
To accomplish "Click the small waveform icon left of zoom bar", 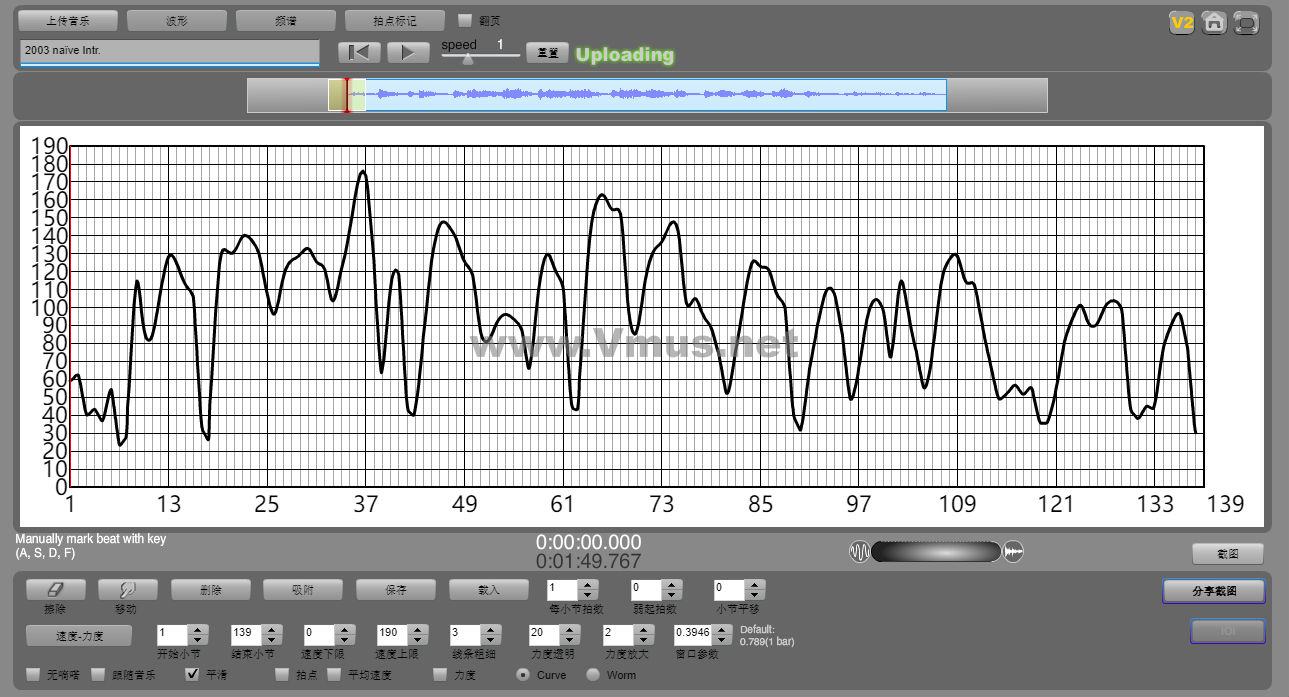I will 859,552.
